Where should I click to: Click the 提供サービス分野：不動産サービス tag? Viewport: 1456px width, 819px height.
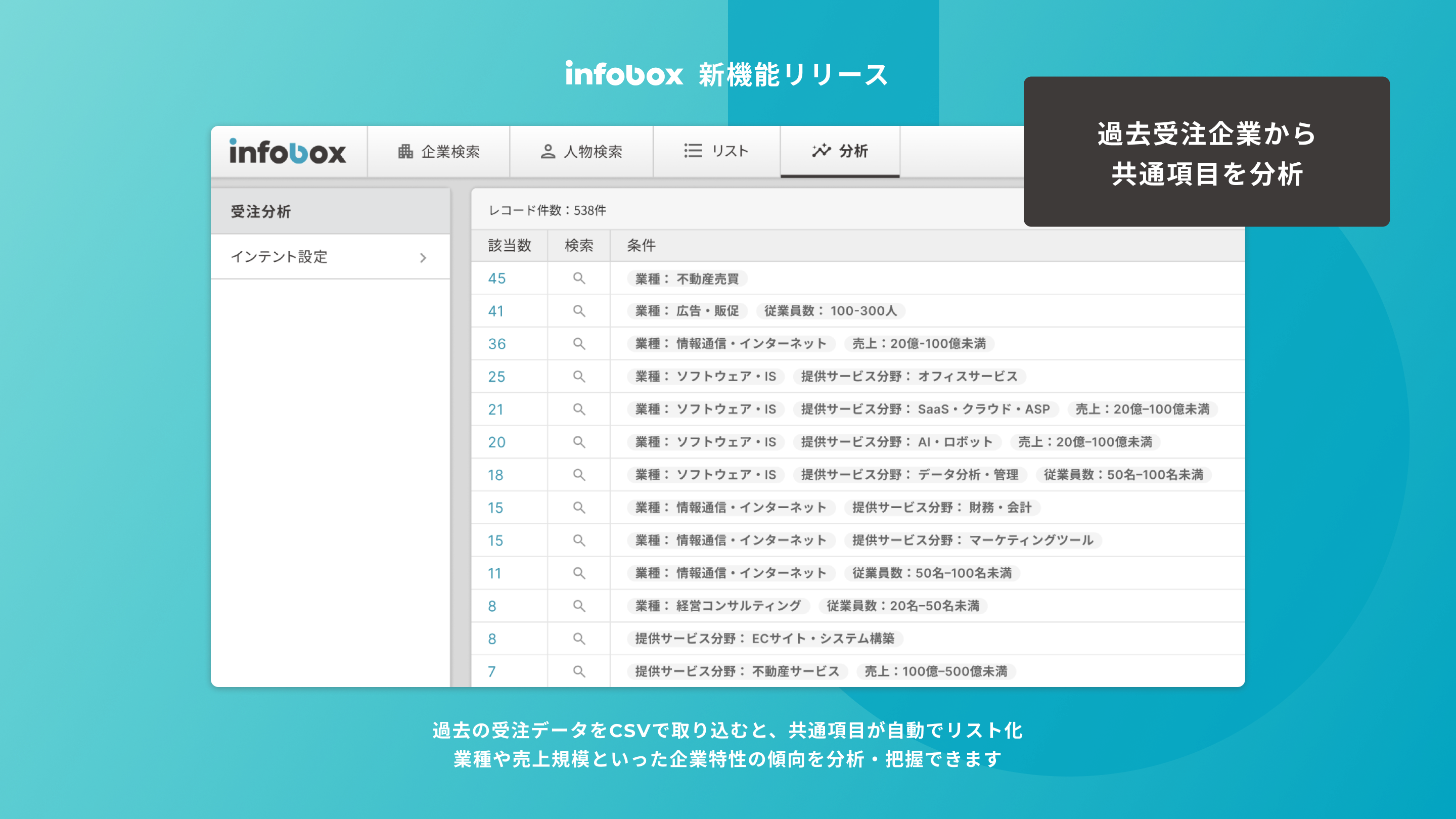737,671
